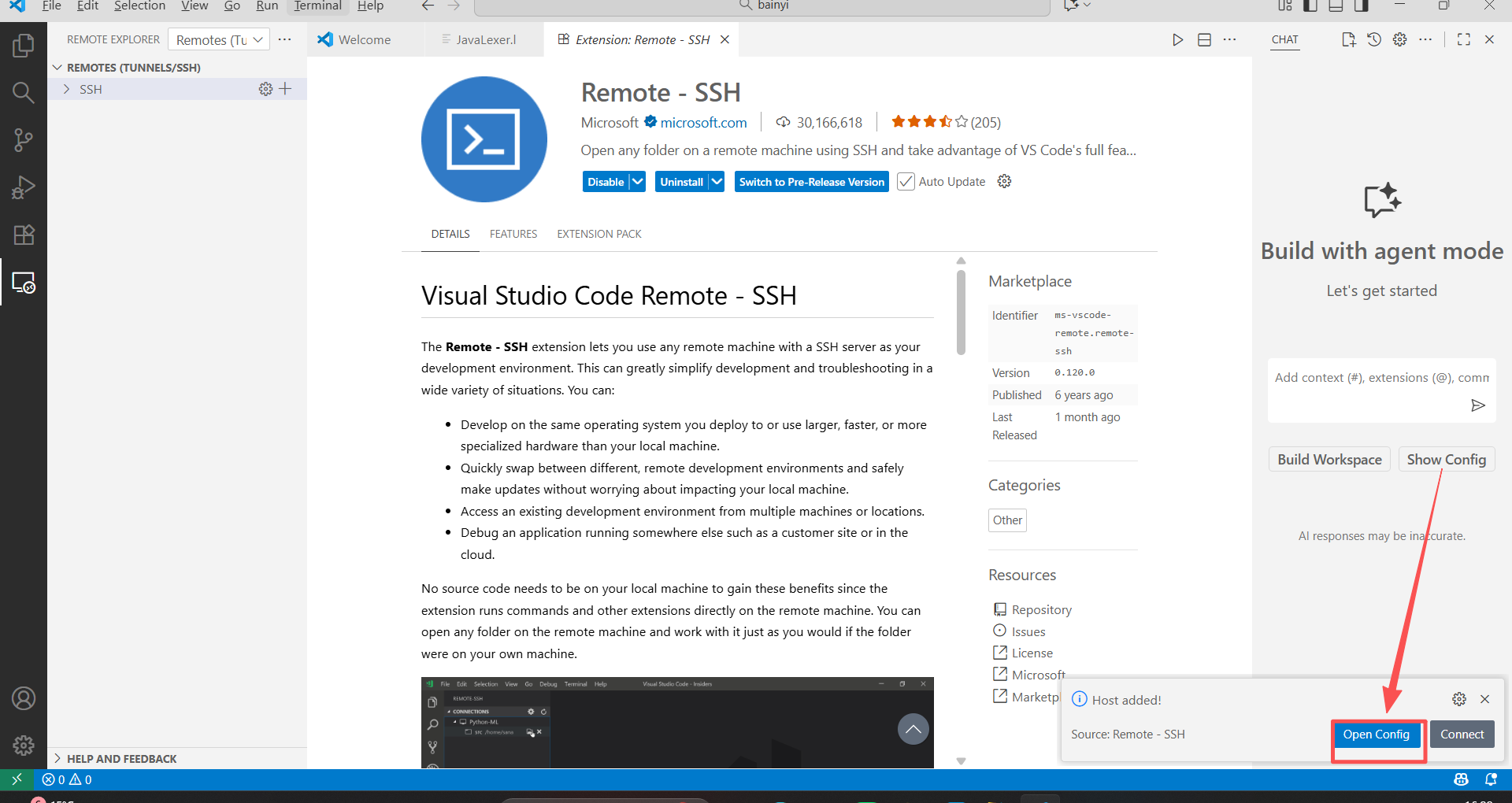Open Source Control view icon

24,140
